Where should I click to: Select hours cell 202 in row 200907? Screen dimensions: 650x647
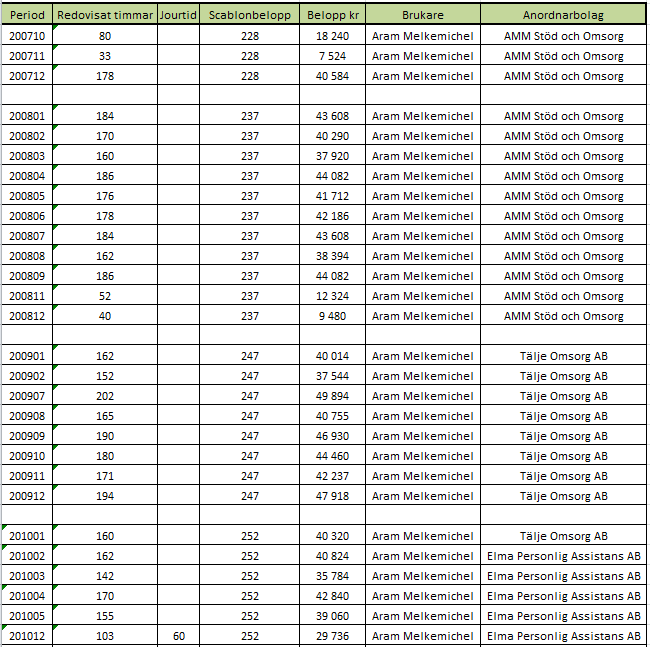click(105, 396)
